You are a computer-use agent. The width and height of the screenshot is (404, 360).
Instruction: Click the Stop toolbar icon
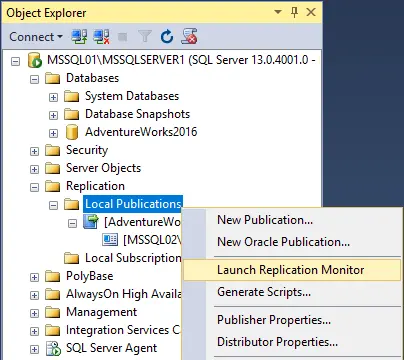[x=123, y=37]
